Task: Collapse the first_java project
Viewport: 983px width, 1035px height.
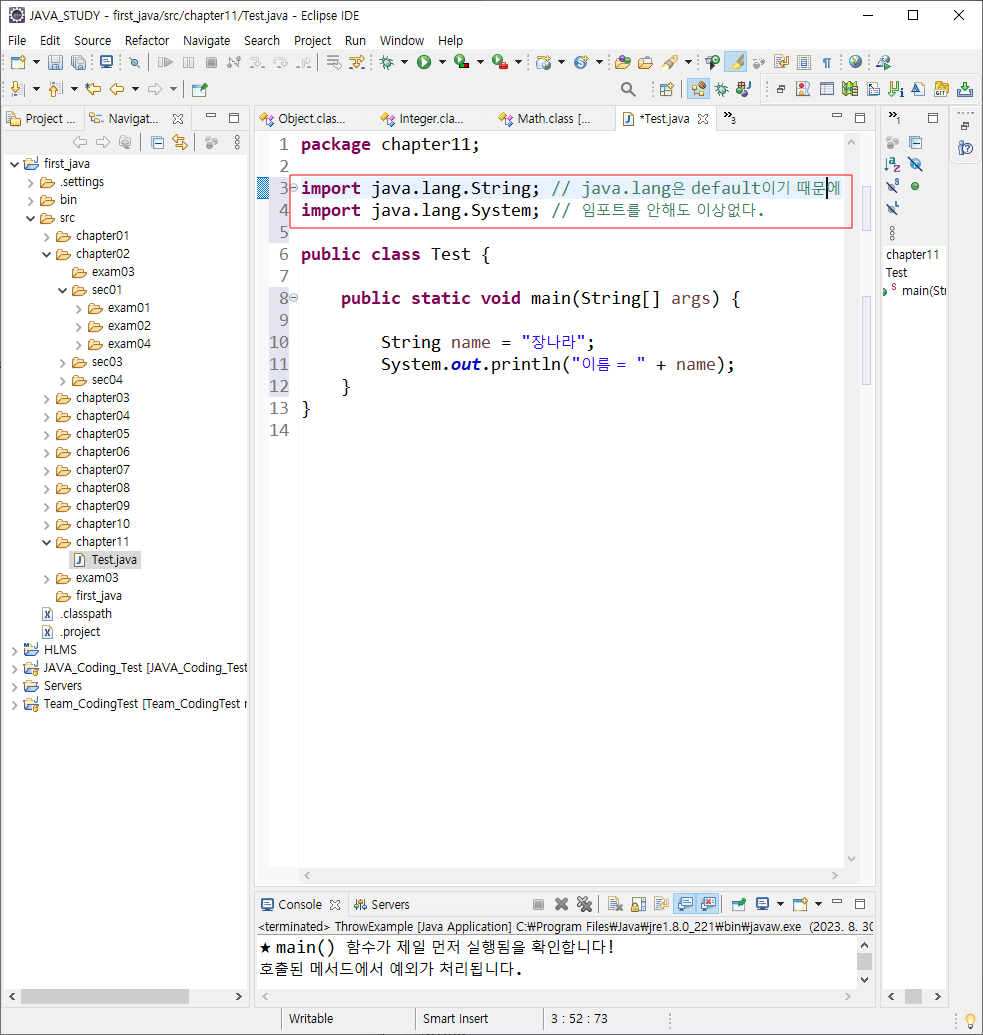Action: pos(15,164)
